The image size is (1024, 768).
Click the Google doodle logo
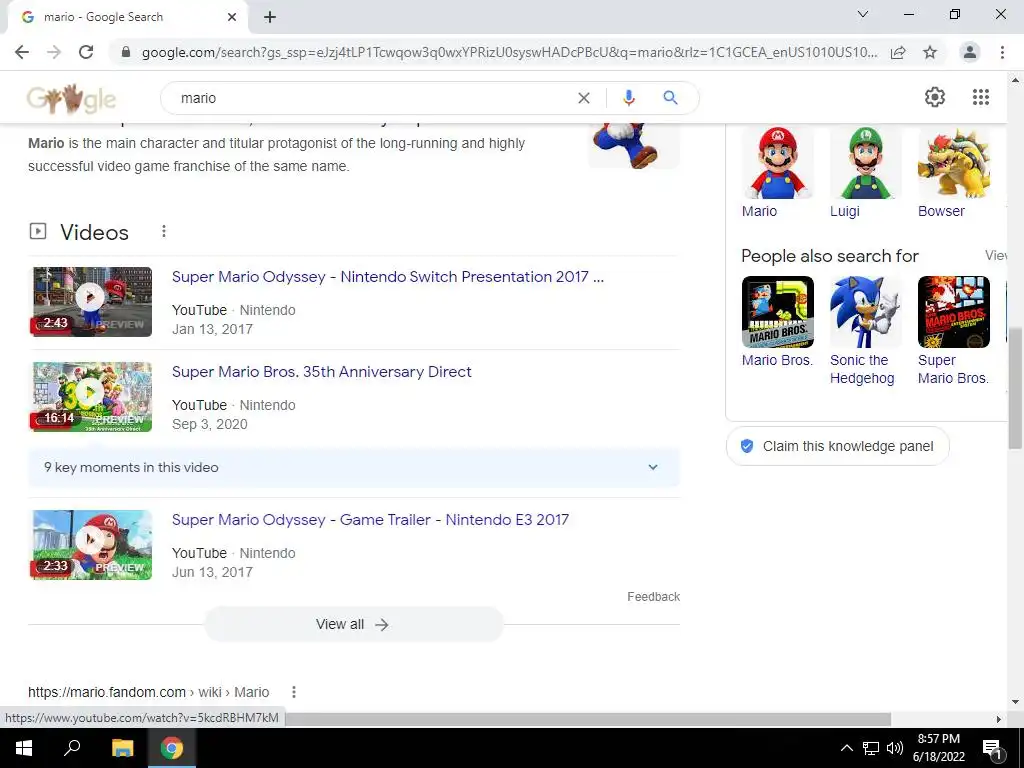tap(71, 99)
